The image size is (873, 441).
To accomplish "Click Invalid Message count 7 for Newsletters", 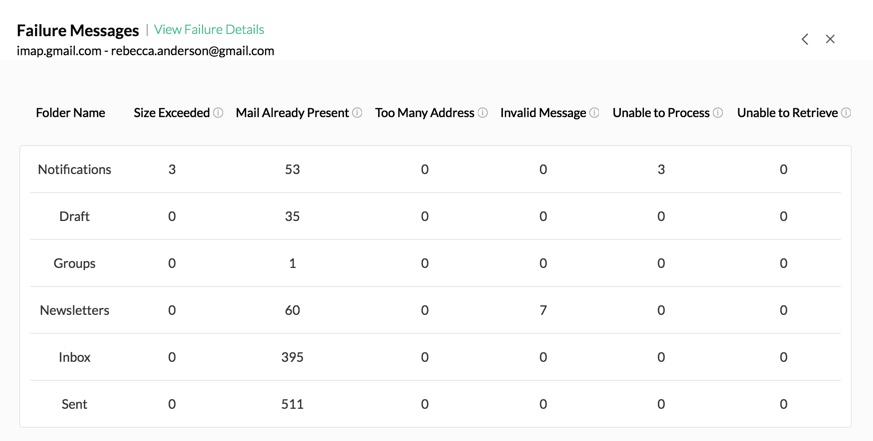I will click(543, 311).
